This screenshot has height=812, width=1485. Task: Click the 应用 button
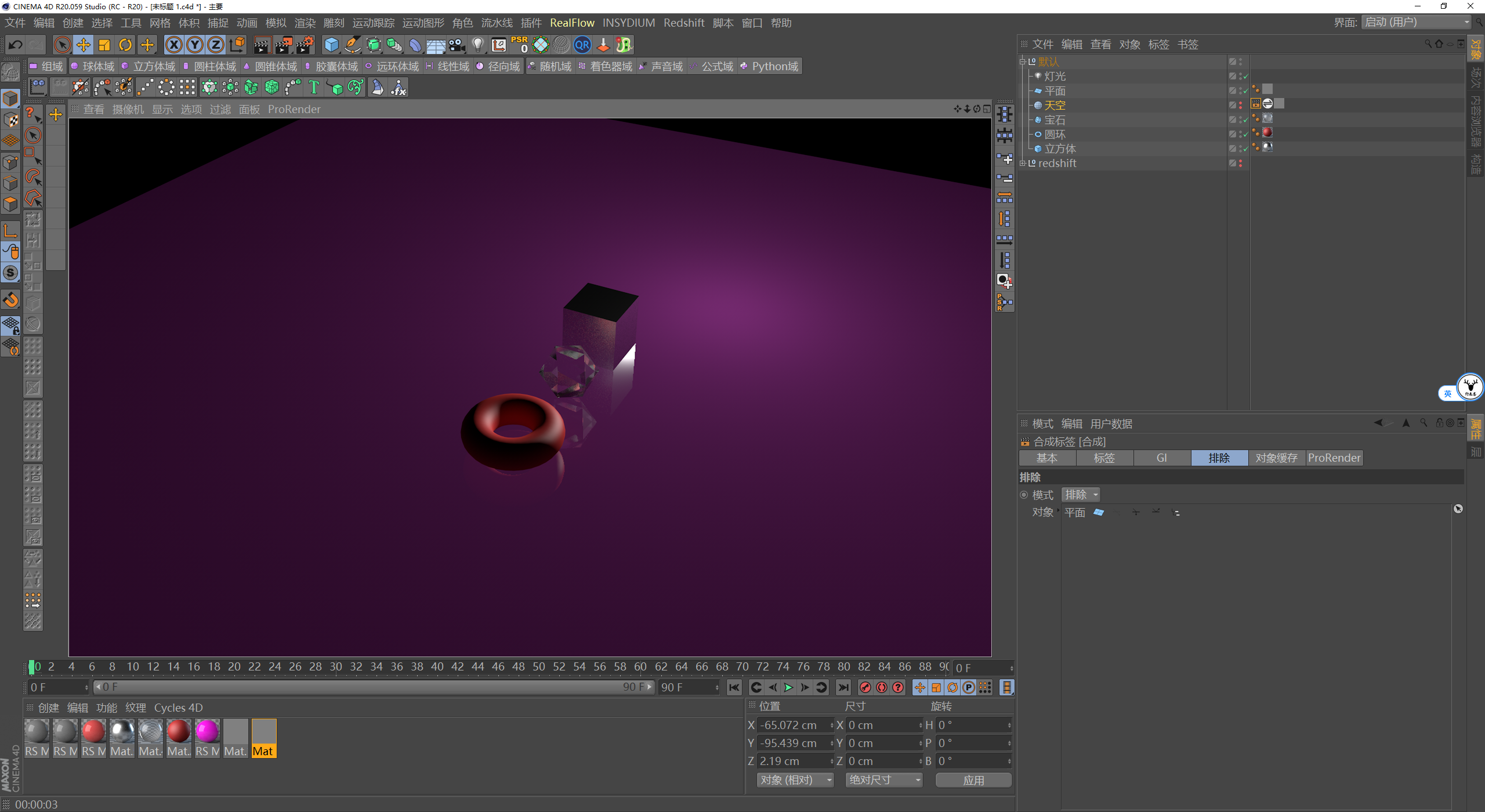click(x=973, y=780)
